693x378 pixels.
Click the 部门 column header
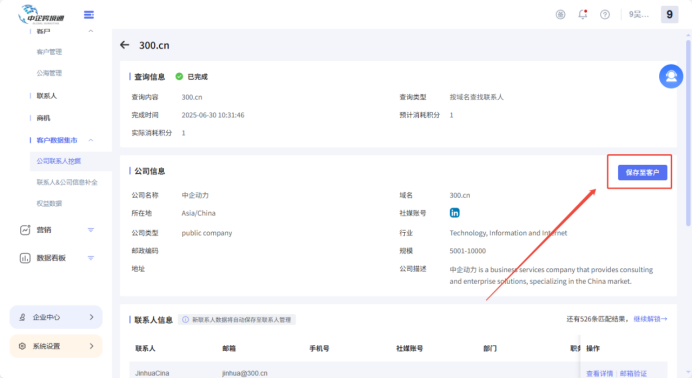point(490,348)
